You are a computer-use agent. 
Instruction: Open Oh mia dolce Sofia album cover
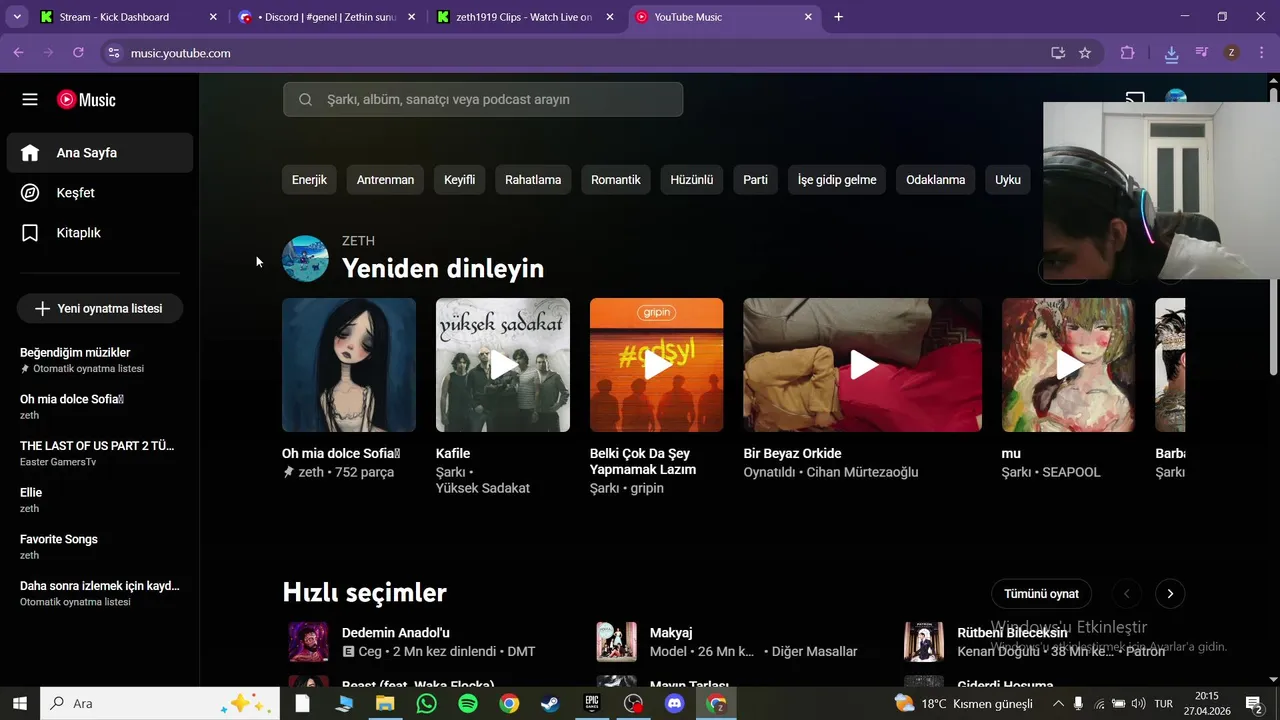(x=349, y=365)
